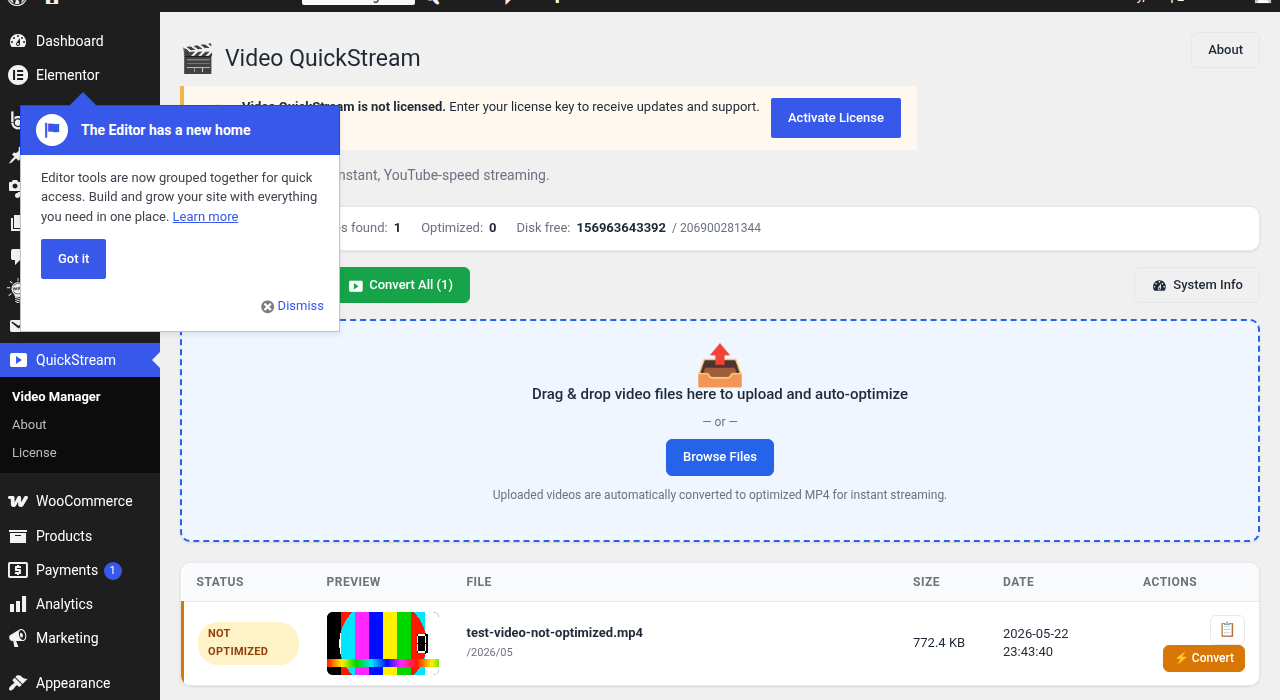
Task: Convert test-video-not-optimized.mp4 with orange Convert button
Action: point(1204,658)
